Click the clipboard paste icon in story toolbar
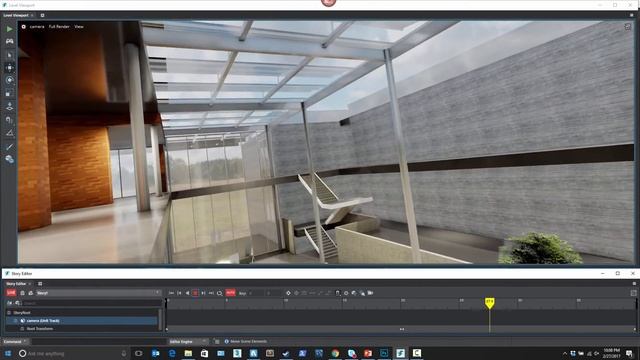This screenshot has height=360, width=640. (338, 293)
